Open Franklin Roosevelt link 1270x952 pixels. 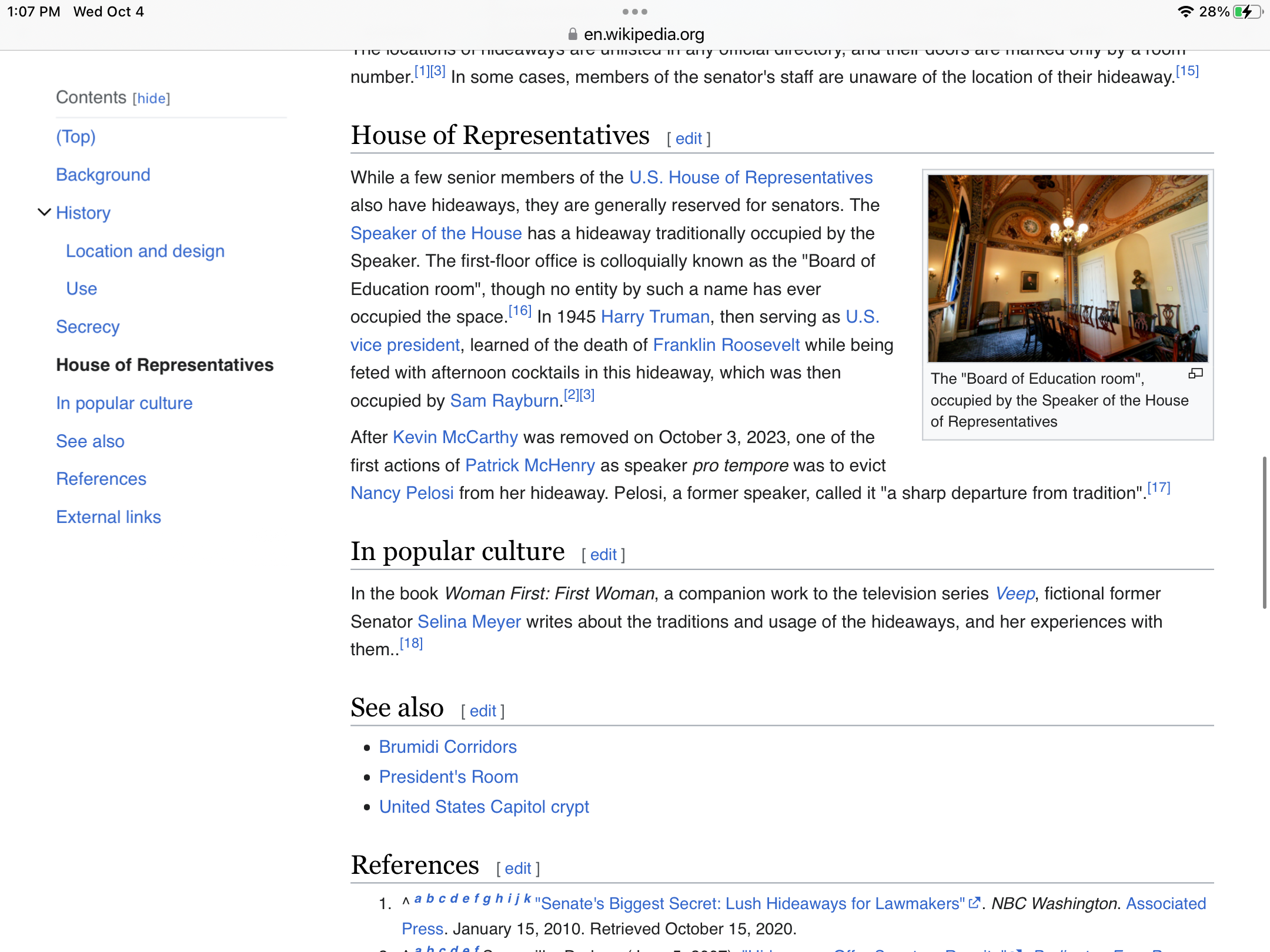726,345
